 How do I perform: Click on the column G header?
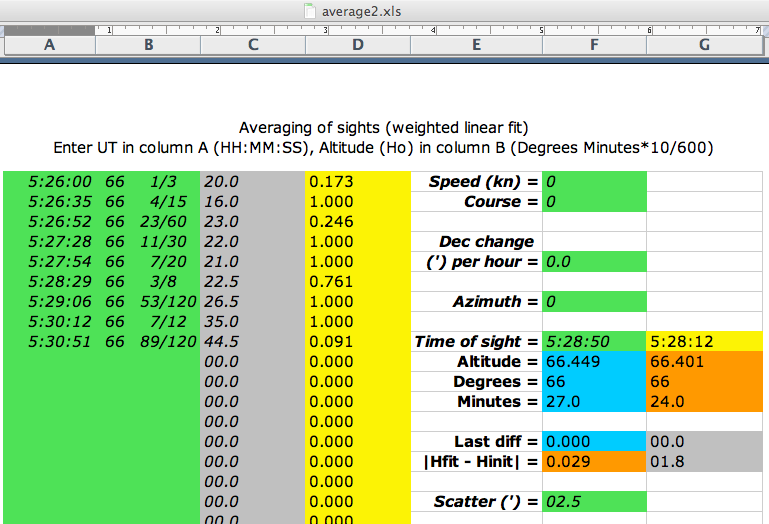coord(705,45)
